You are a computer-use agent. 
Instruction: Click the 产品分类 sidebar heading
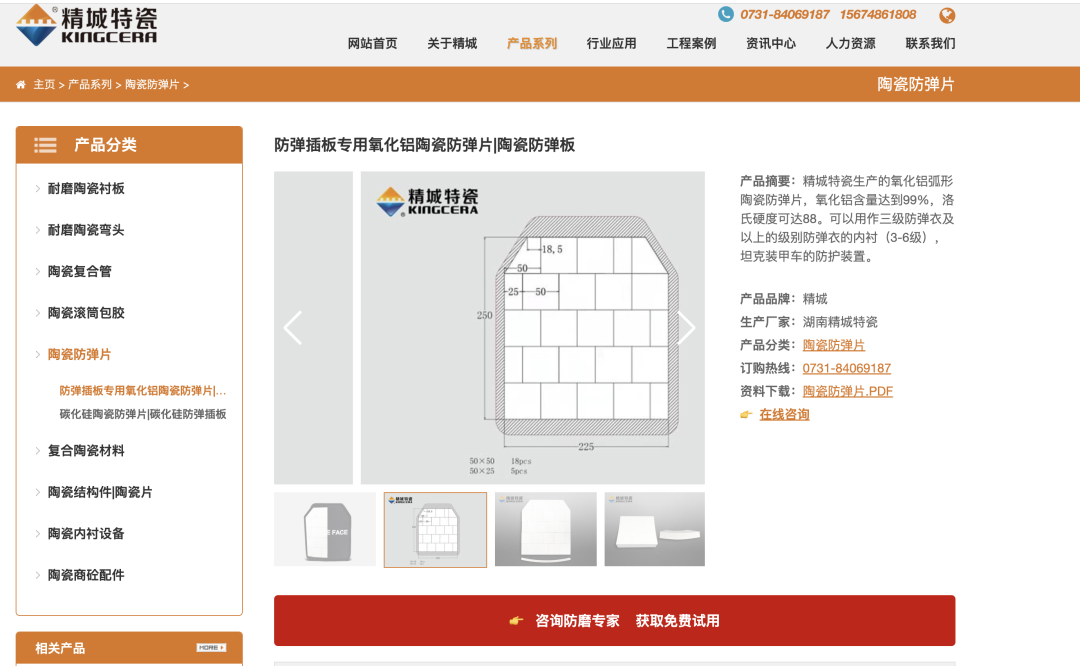105,145
